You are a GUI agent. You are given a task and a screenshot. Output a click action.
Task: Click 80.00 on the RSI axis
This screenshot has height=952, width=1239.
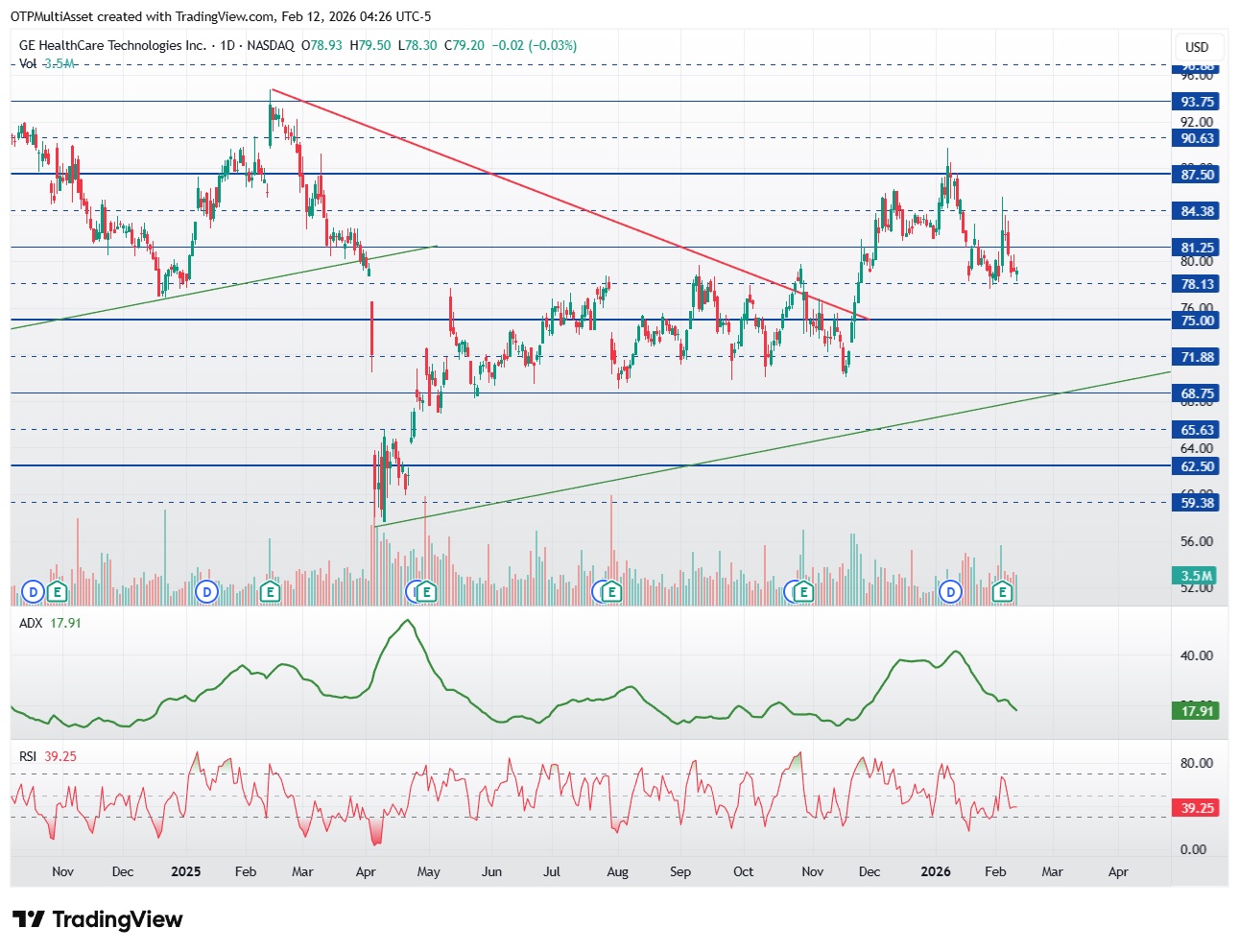pos(1197,763)
